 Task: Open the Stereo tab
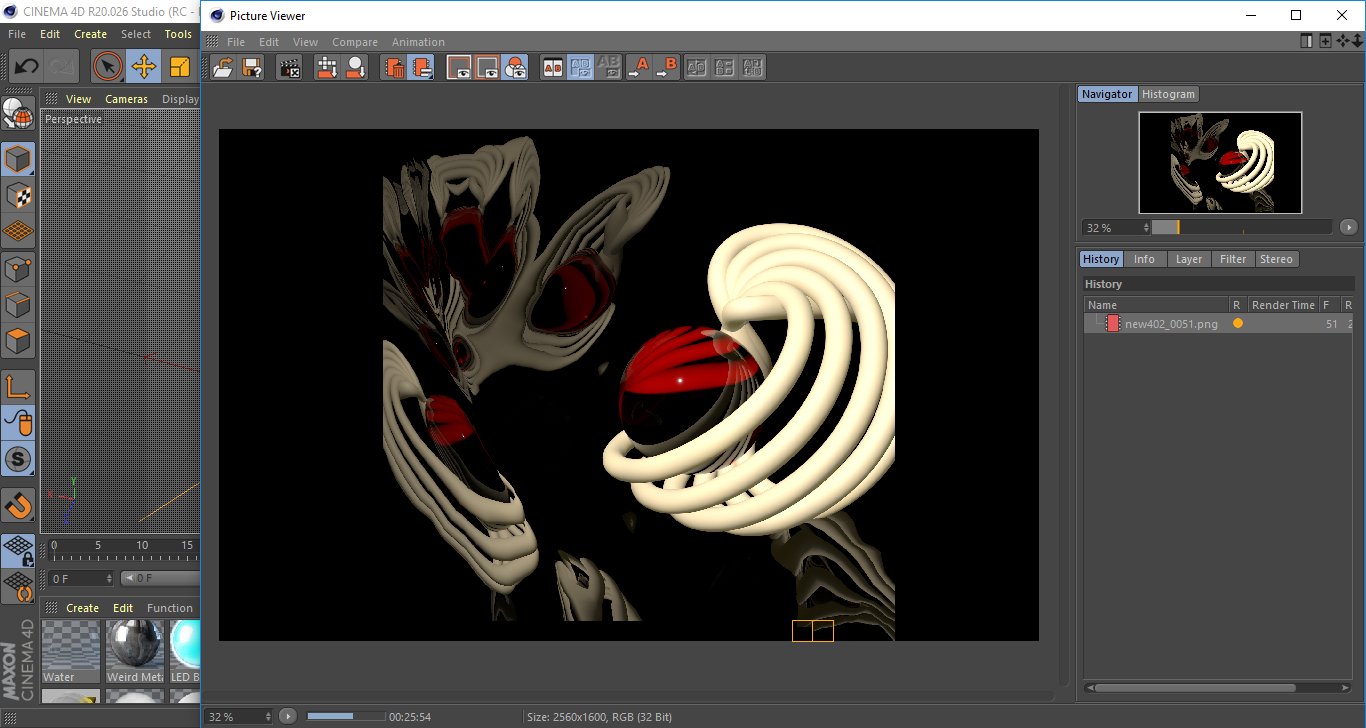click(1276, 259)
